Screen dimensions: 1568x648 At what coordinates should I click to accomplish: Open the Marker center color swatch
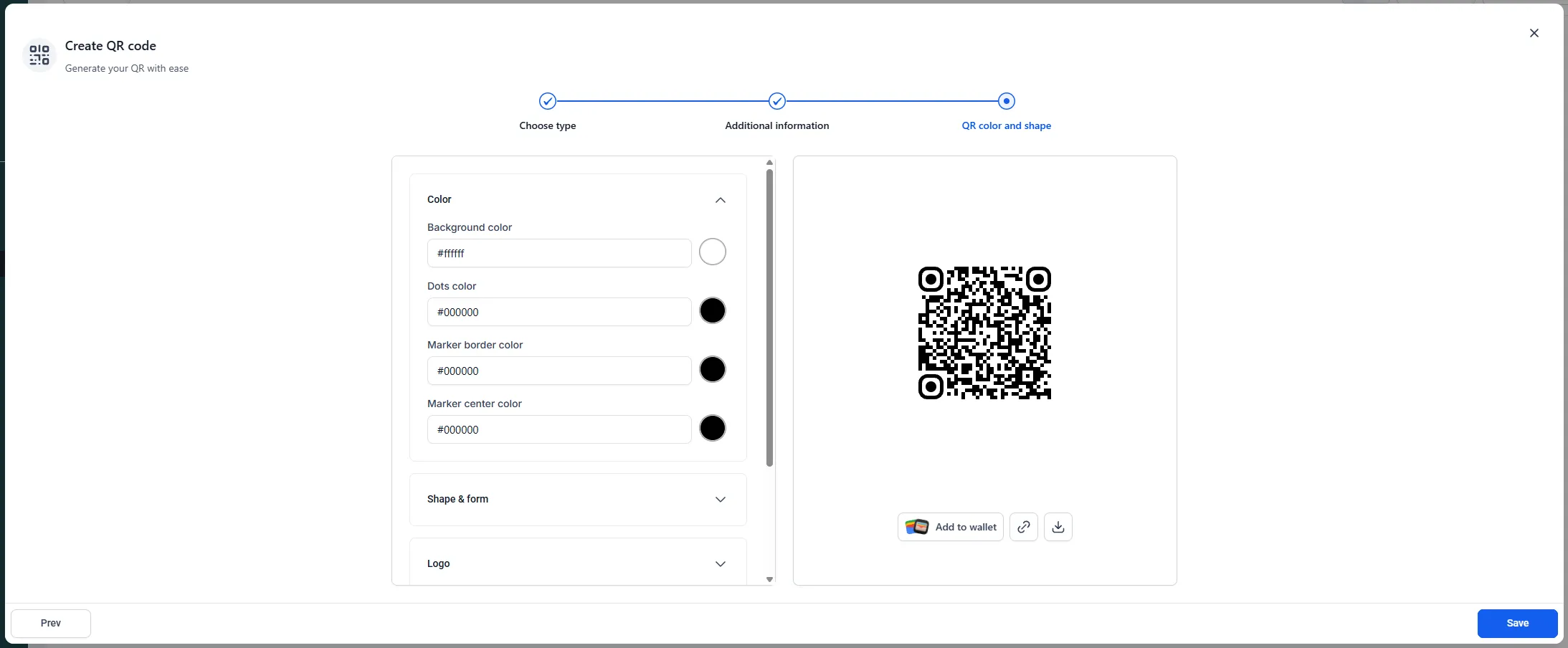click(713, 428)
